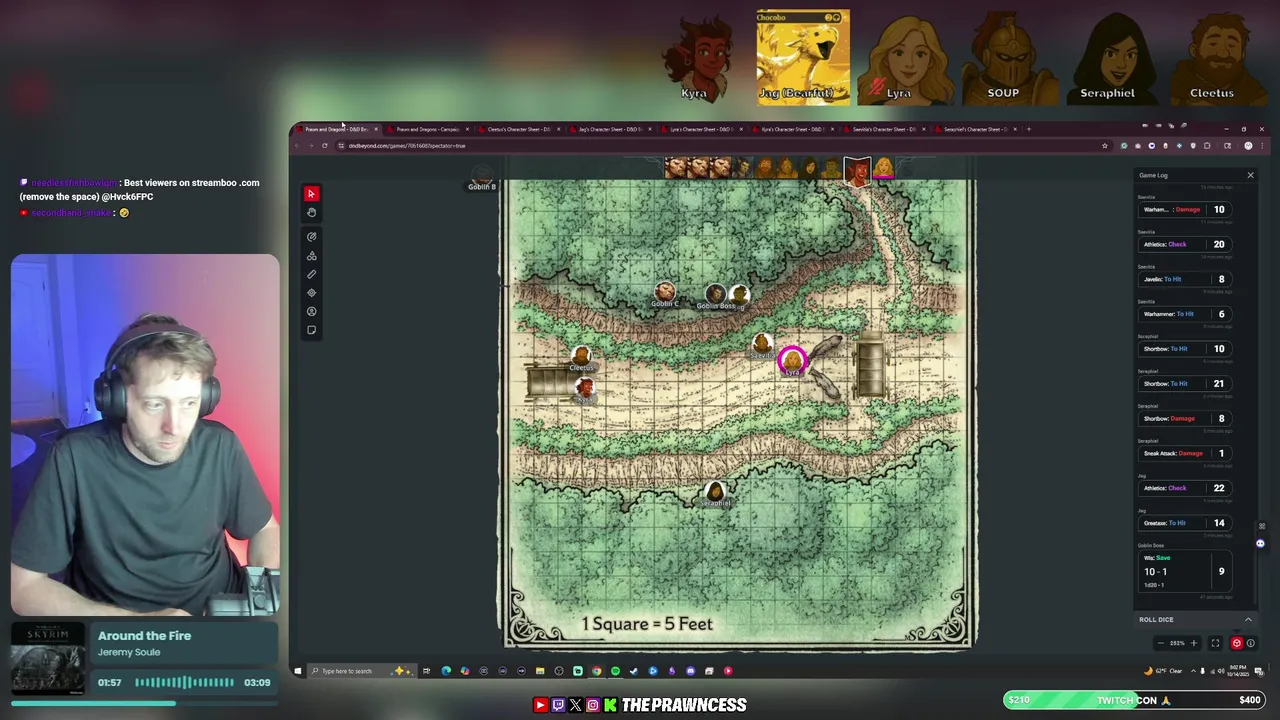This screenshot has height=720, width=1280.
Task: Switch to first Lyra's Character Sheet tab
Action: click(700, 129)
